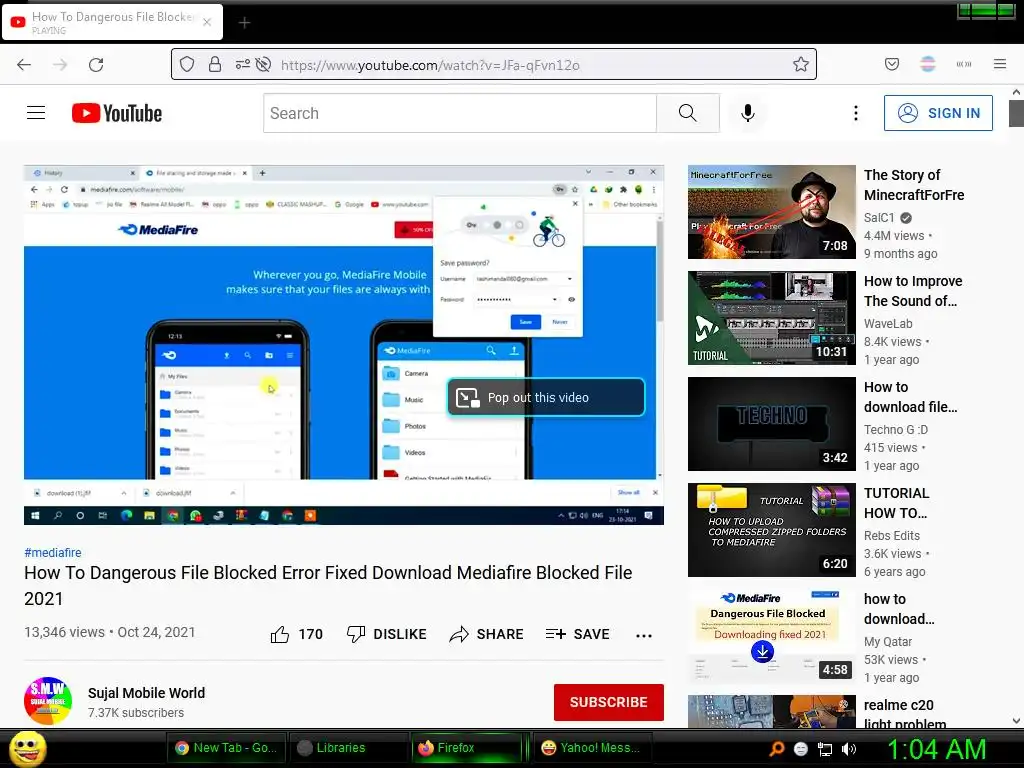
Task: Open the toolbar icon left of hamburger menu
Action: pos(964,64)
